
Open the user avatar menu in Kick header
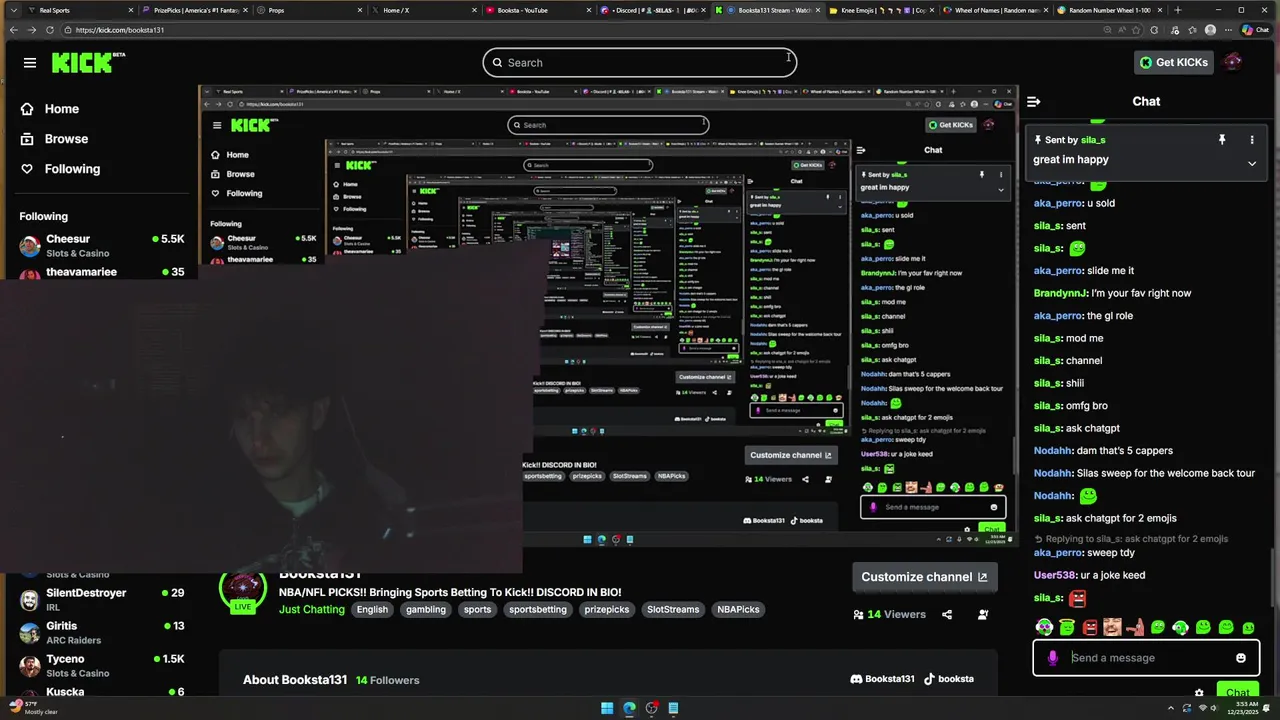(1233, 62)
